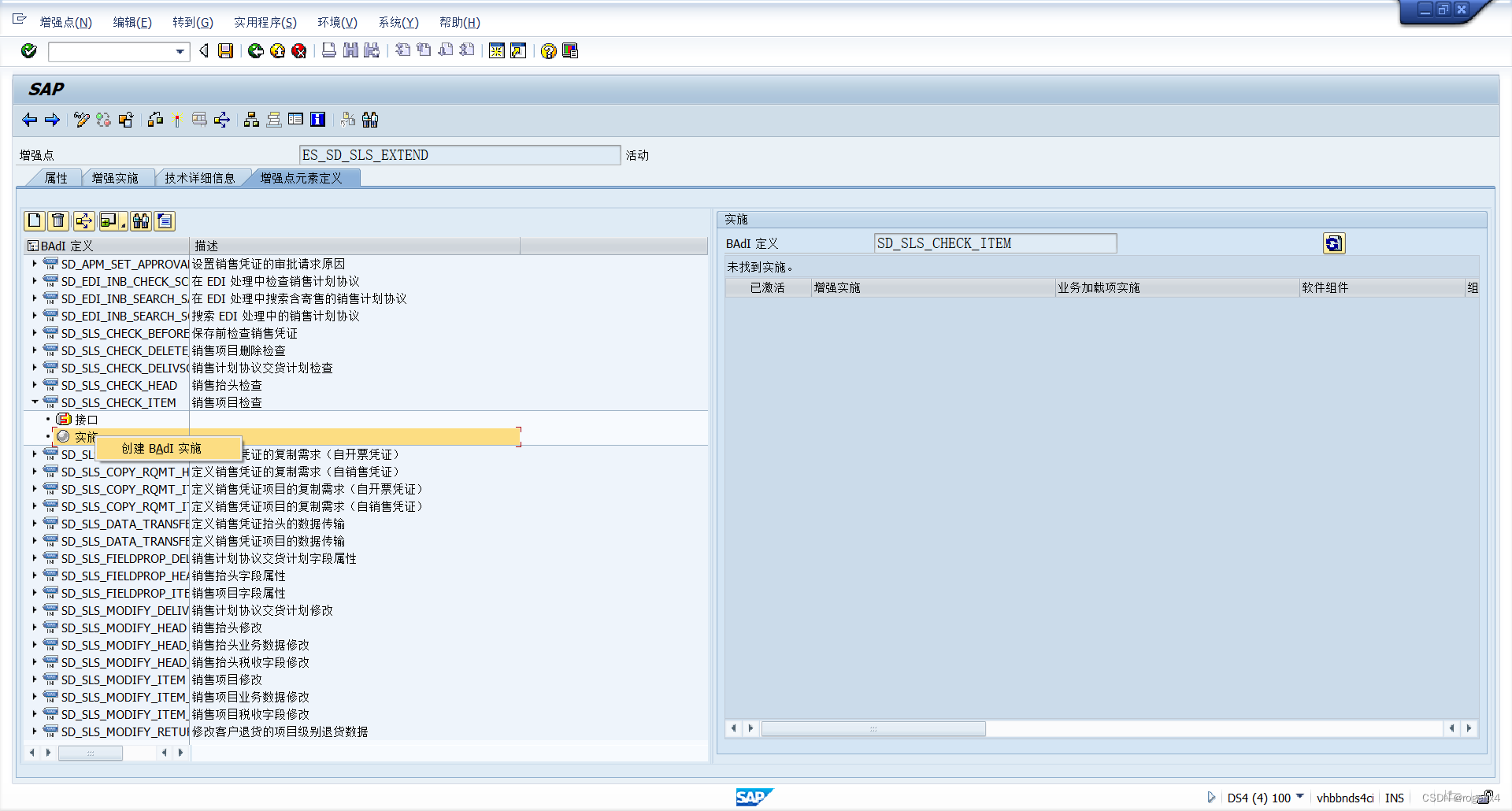The image size is (1512, 811).
Task: Click the Active/Inactive toggle icon
Action: [x=103, y=120]
